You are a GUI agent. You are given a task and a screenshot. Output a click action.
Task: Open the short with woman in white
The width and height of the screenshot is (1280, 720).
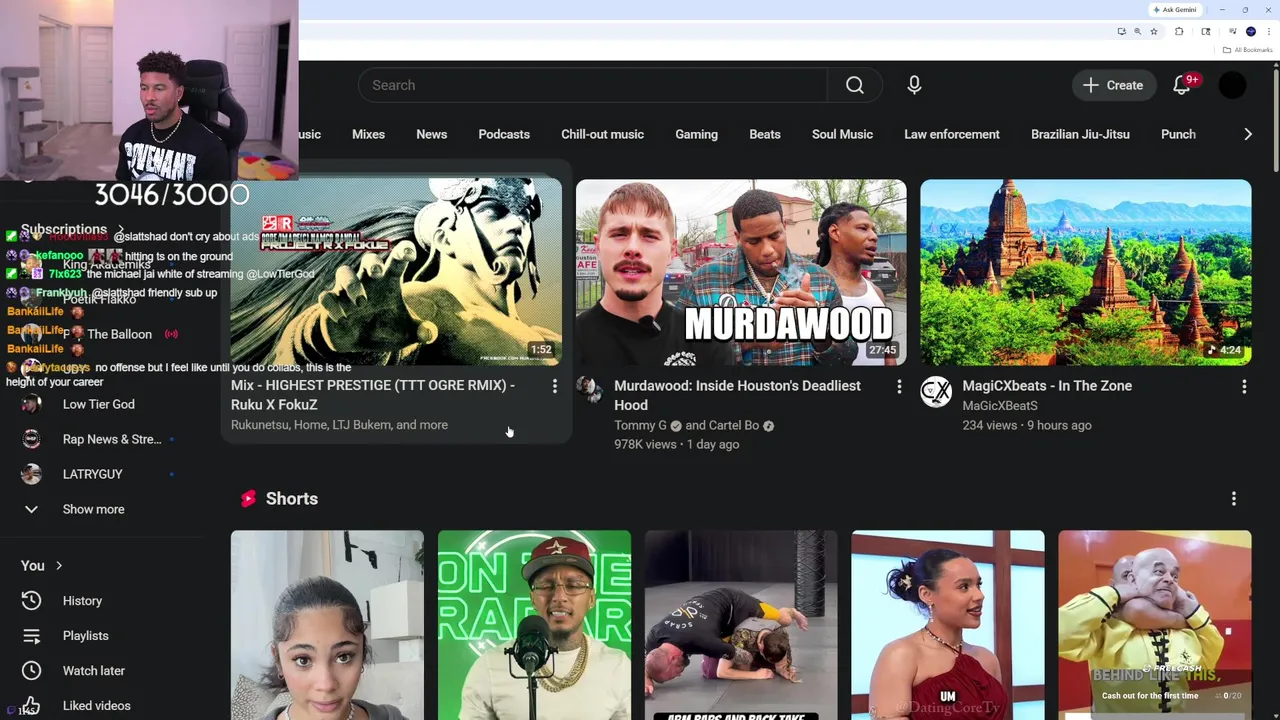coord(327,625)
